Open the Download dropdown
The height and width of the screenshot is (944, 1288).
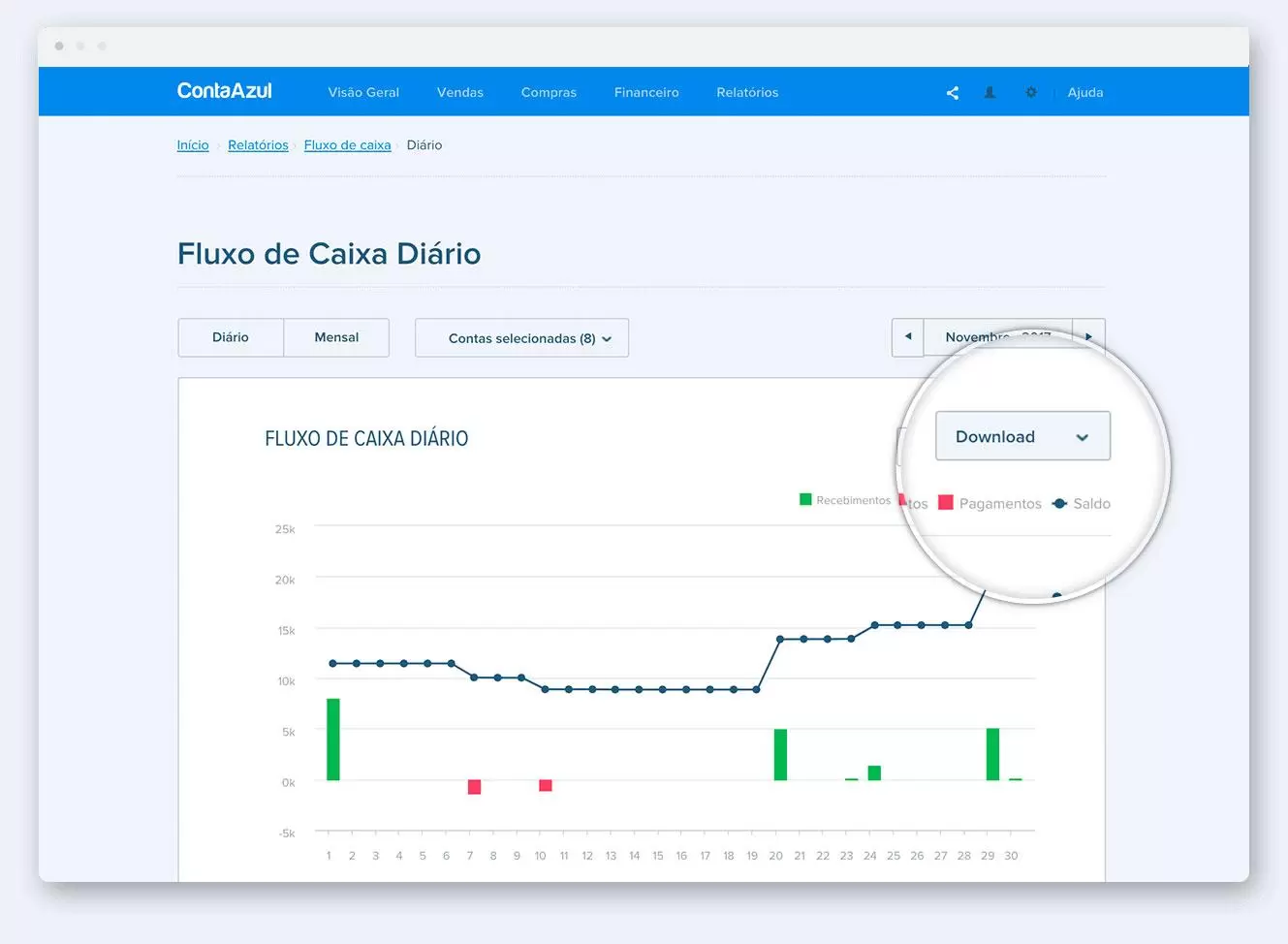point(1022,437)
